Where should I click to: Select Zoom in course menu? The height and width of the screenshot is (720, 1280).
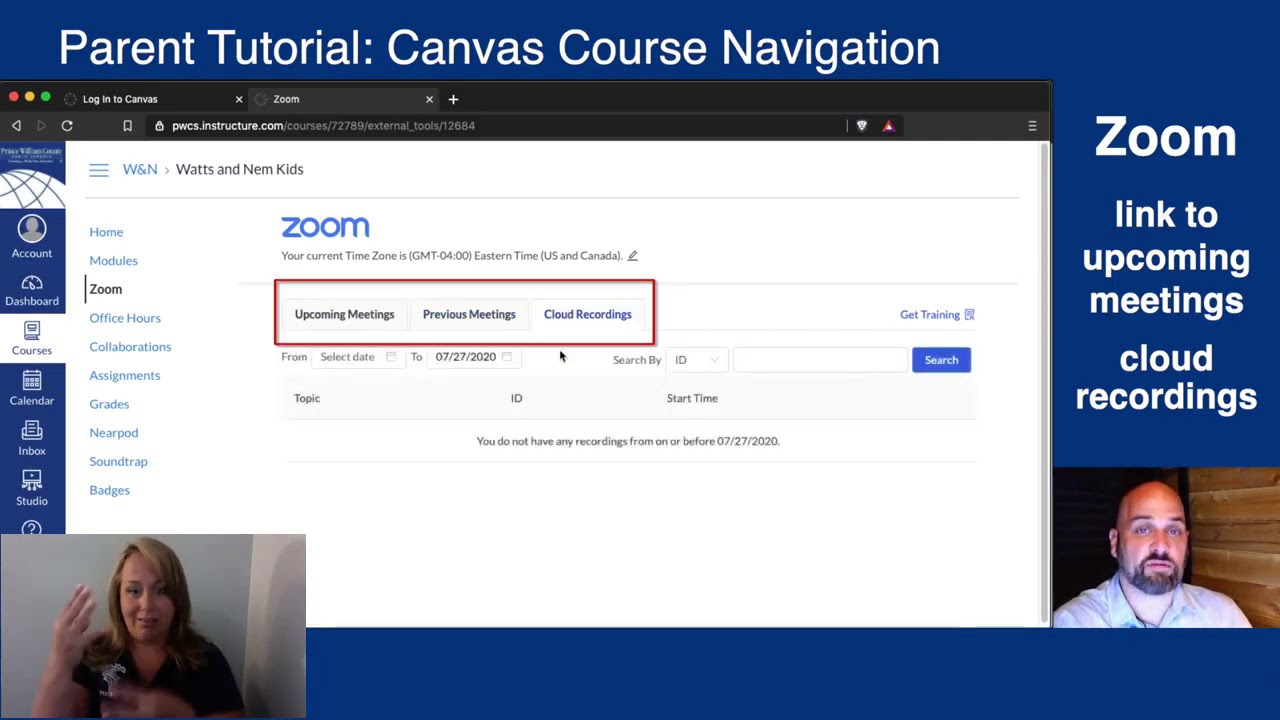[106, 290]
